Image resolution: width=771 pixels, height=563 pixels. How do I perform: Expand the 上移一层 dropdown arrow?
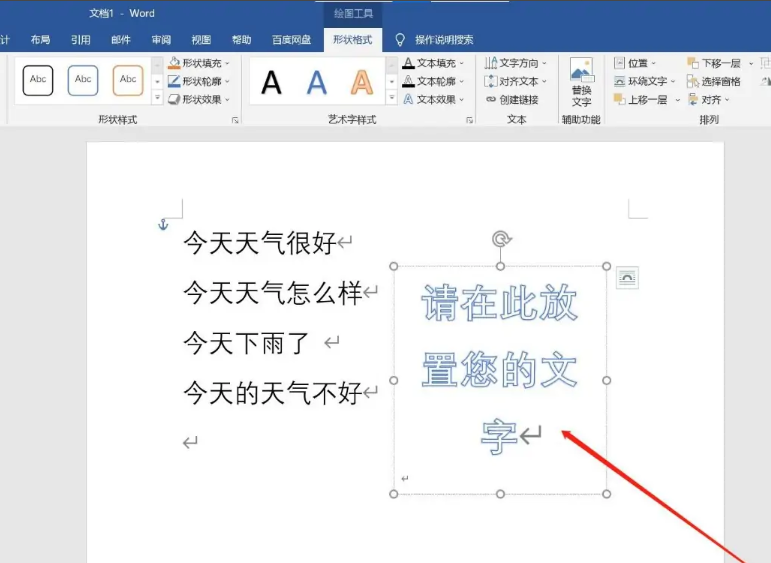tap(677, 100)
